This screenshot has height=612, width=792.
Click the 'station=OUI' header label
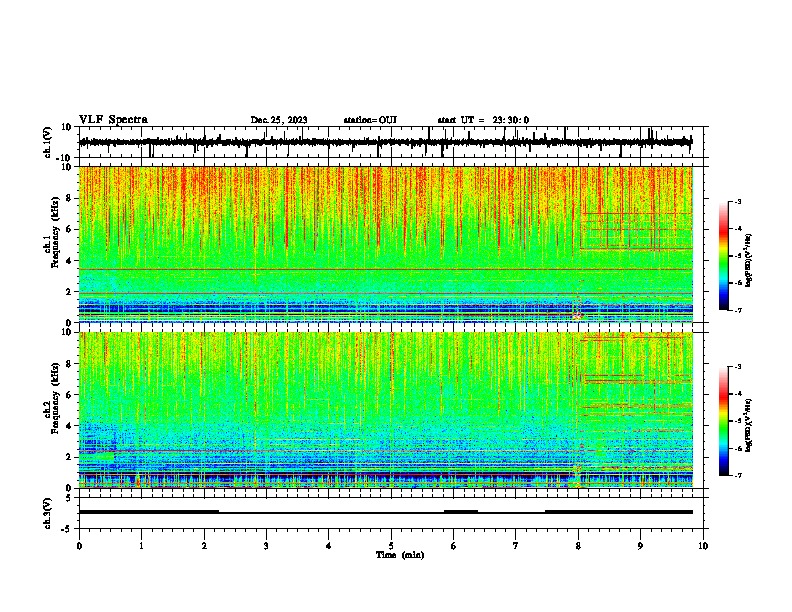370,120
